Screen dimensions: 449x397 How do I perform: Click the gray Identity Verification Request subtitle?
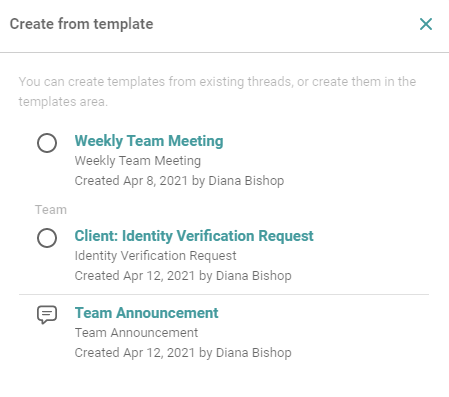point(155,256)
